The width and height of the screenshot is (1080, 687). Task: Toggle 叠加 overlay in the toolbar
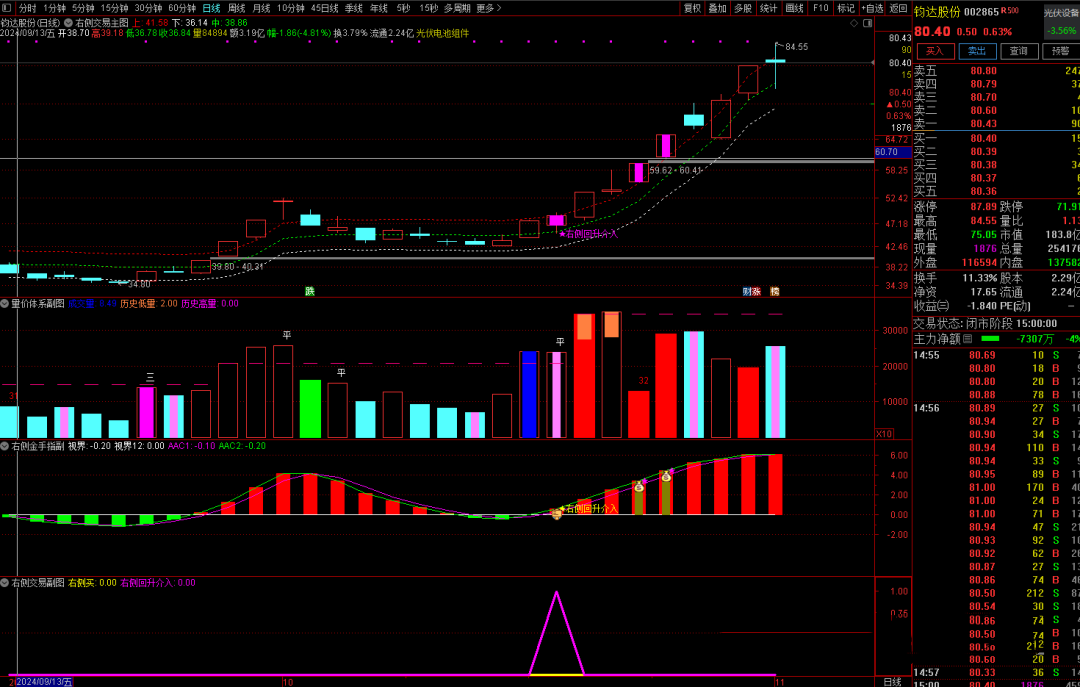click(717, 8)
